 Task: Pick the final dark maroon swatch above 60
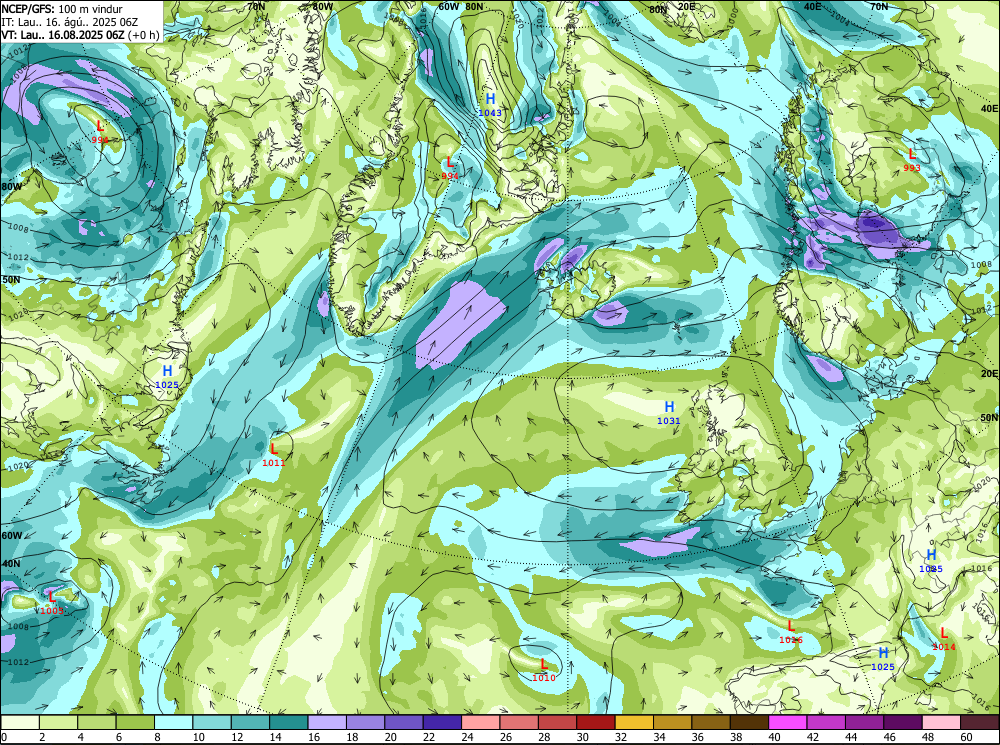[x=980, y=722]
